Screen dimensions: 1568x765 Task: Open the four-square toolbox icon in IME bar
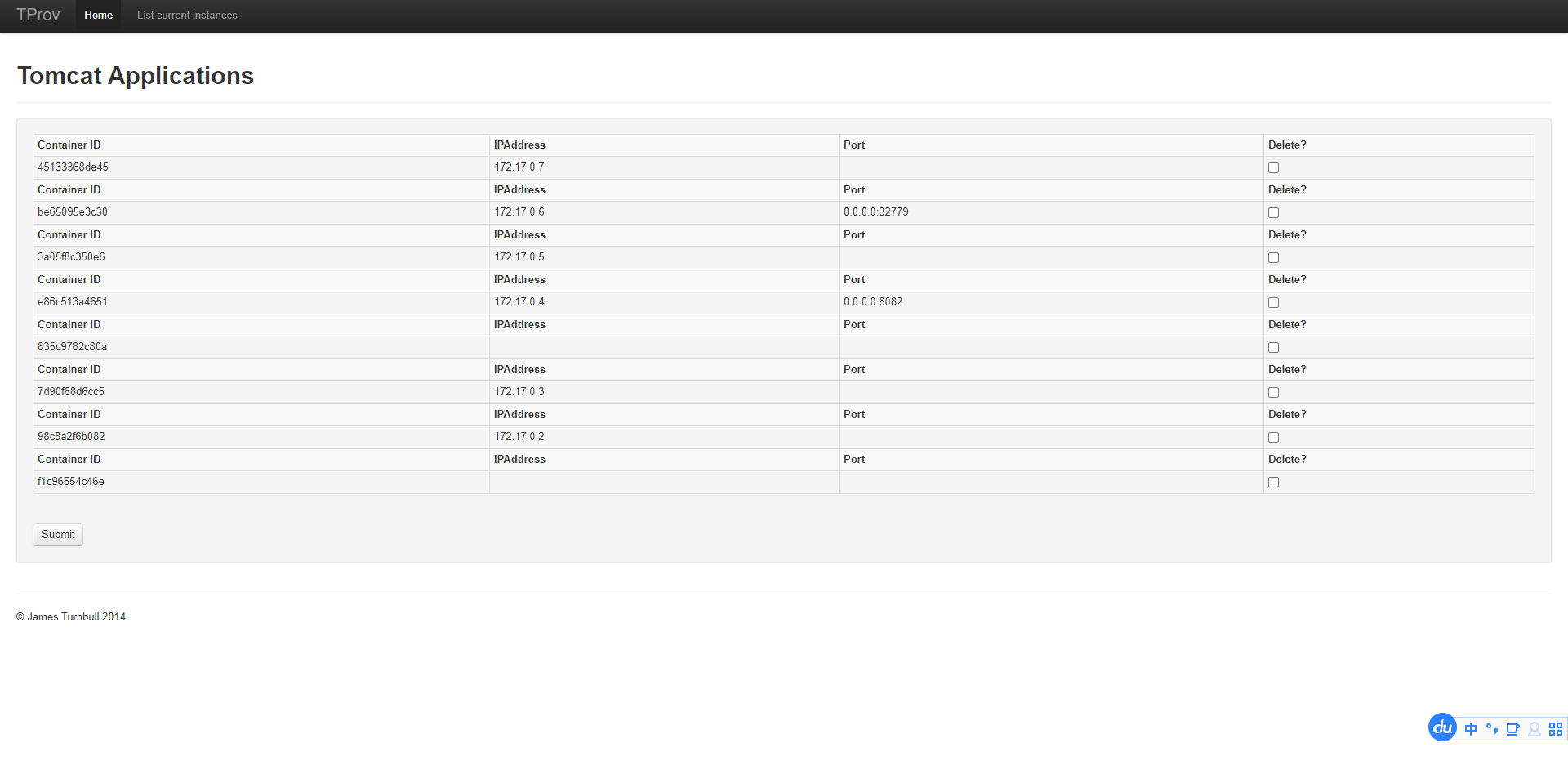(1556, 729)
